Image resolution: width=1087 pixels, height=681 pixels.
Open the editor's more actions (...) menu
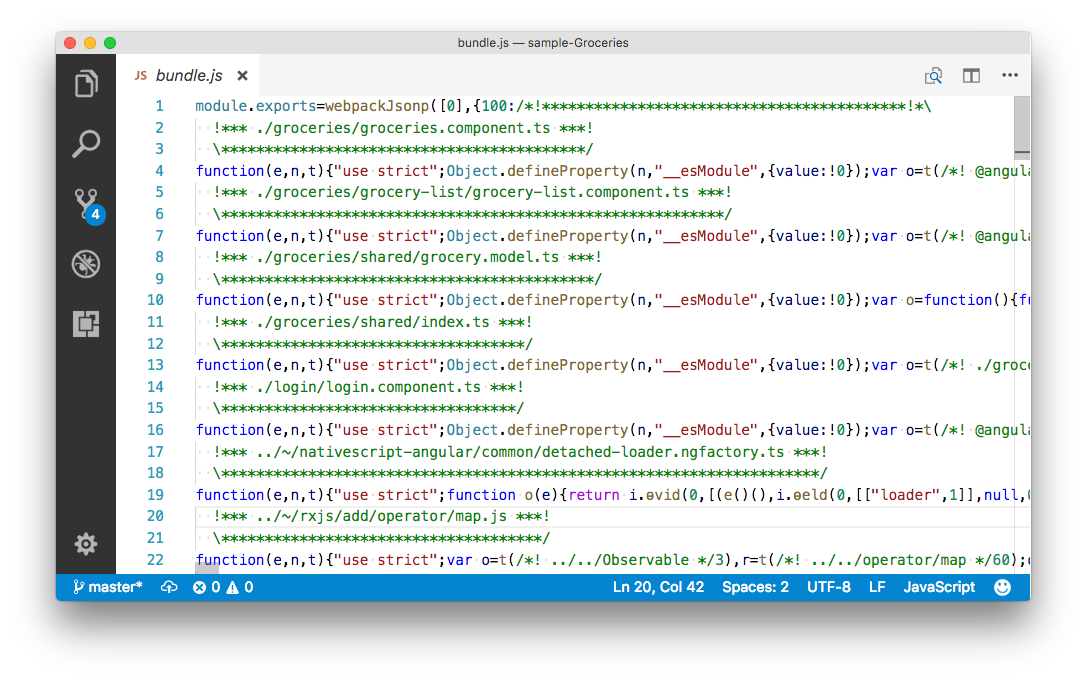(1010, 75)
